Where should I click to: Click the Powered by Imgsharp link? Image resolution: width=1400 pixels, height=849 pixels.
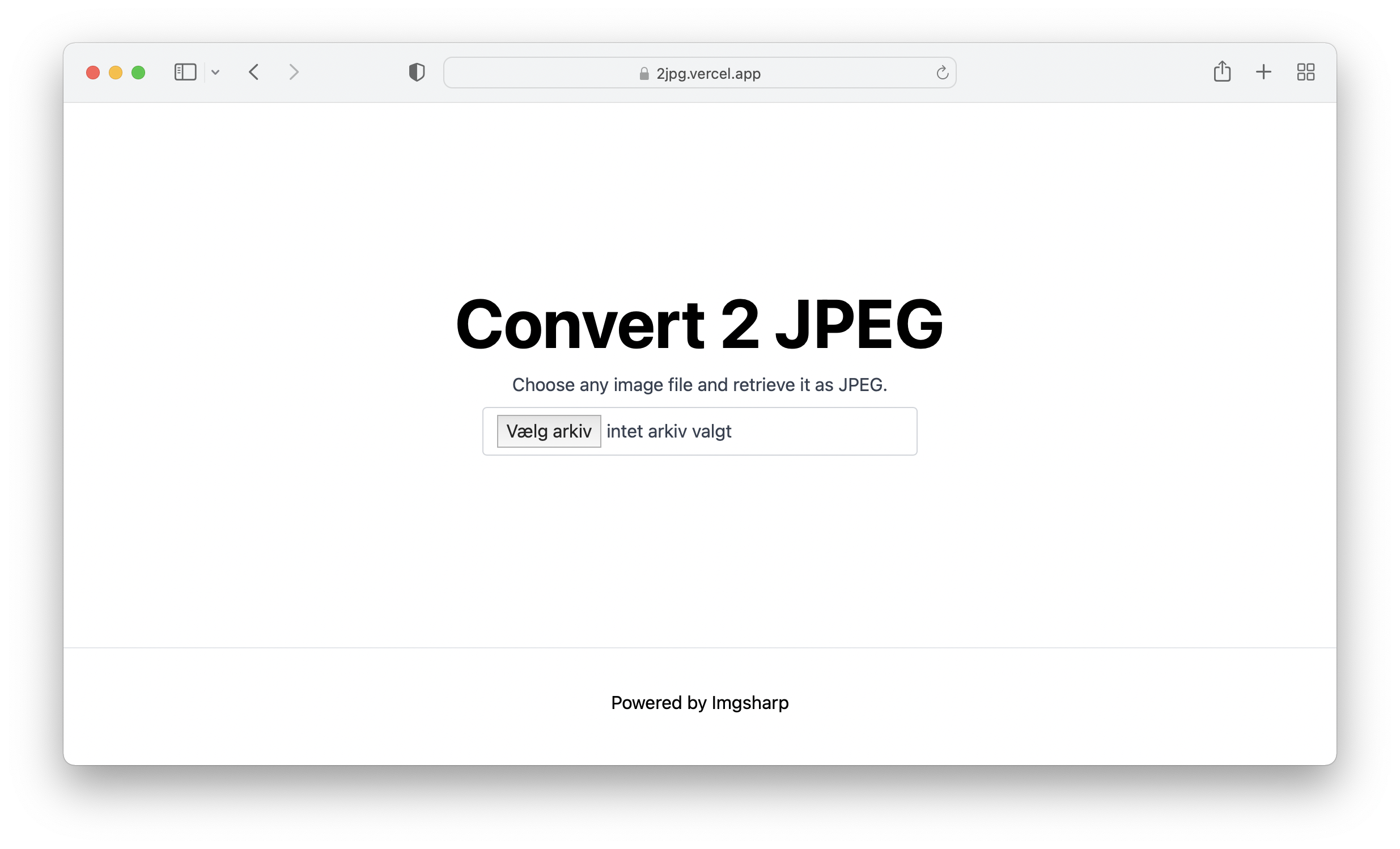point(700,703)
